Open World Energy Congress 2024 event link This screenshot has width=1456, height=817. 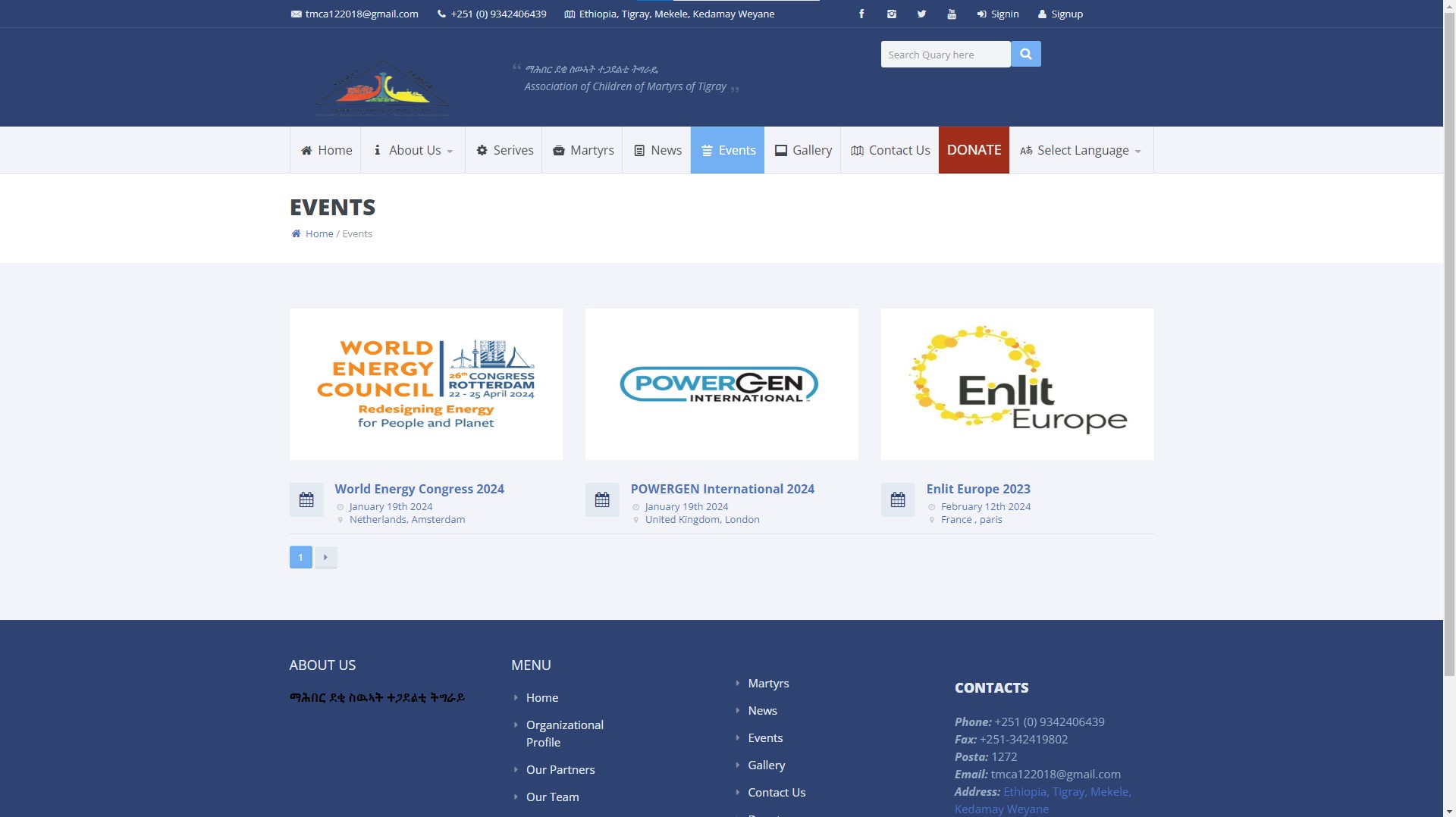tap(419, 489)
